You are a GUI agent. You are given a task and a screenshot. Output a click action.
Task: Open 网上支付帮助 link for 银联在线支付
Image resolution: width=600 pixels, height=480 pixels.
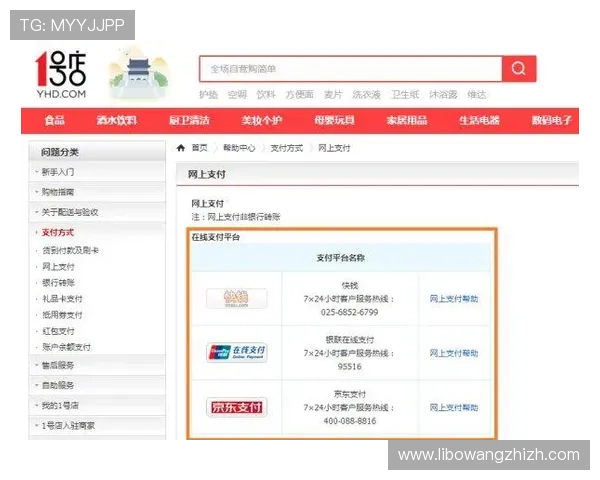click(x=454, y=353)
